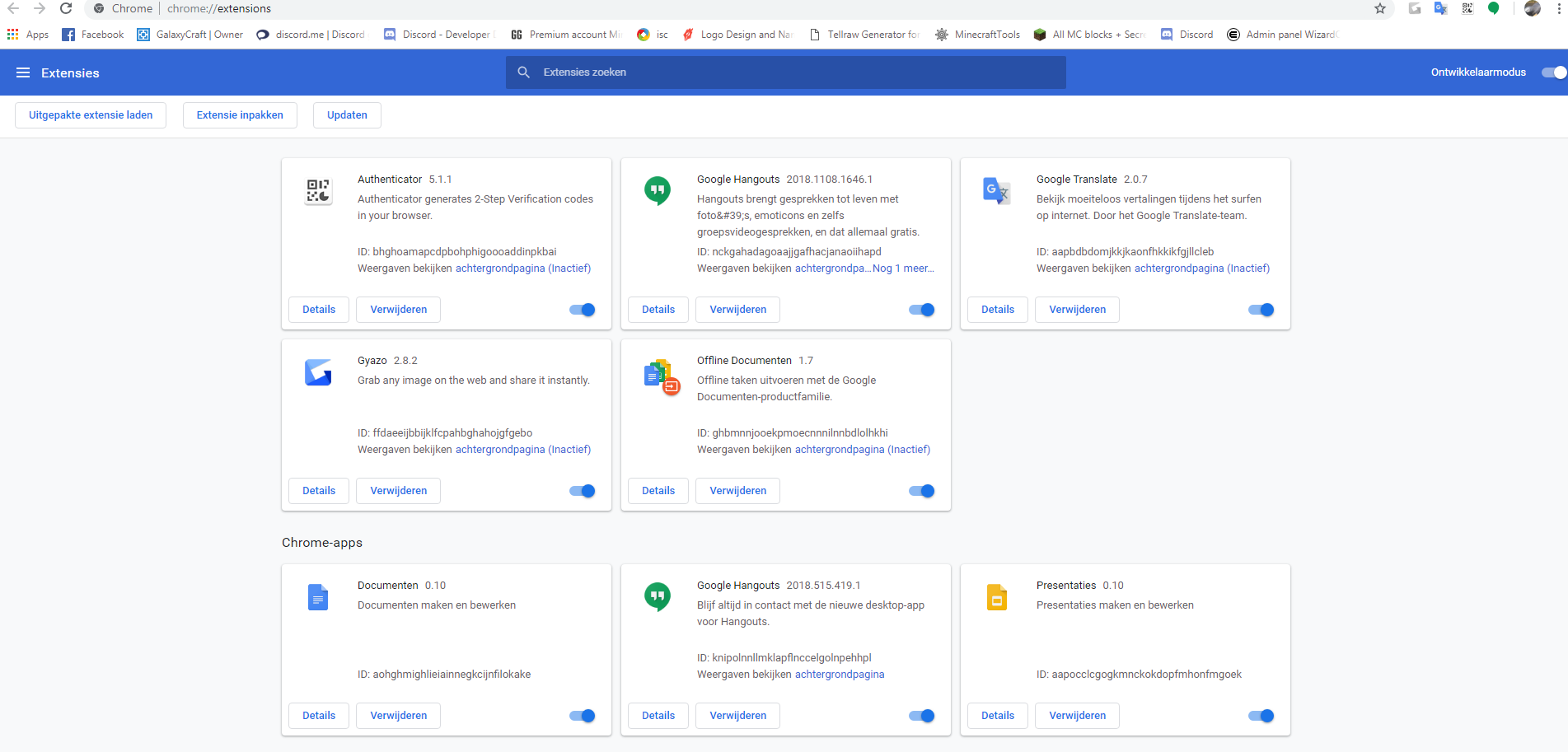1568x752 pixels.
Task: Remove Gyazo with Verwijderen
Action: pyautogui.click(x=399, y=491)
